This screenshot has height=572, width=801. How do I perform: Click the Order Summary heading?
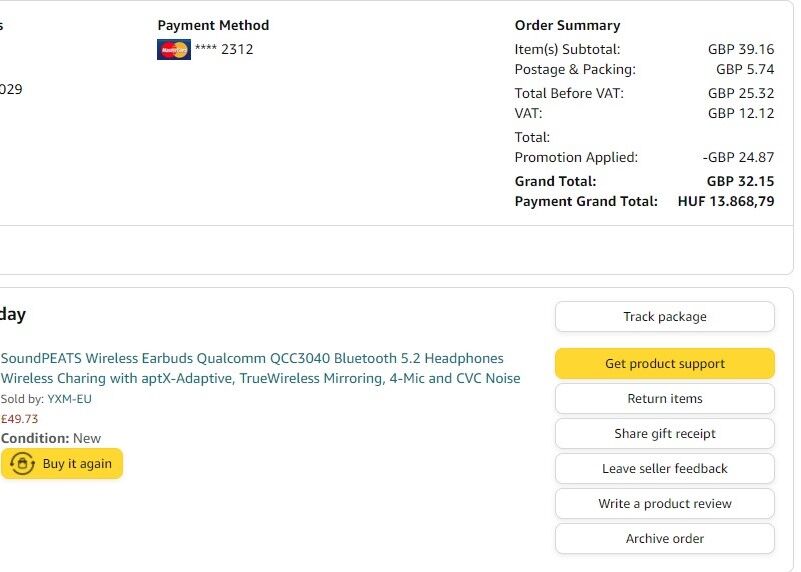(567, 26)
